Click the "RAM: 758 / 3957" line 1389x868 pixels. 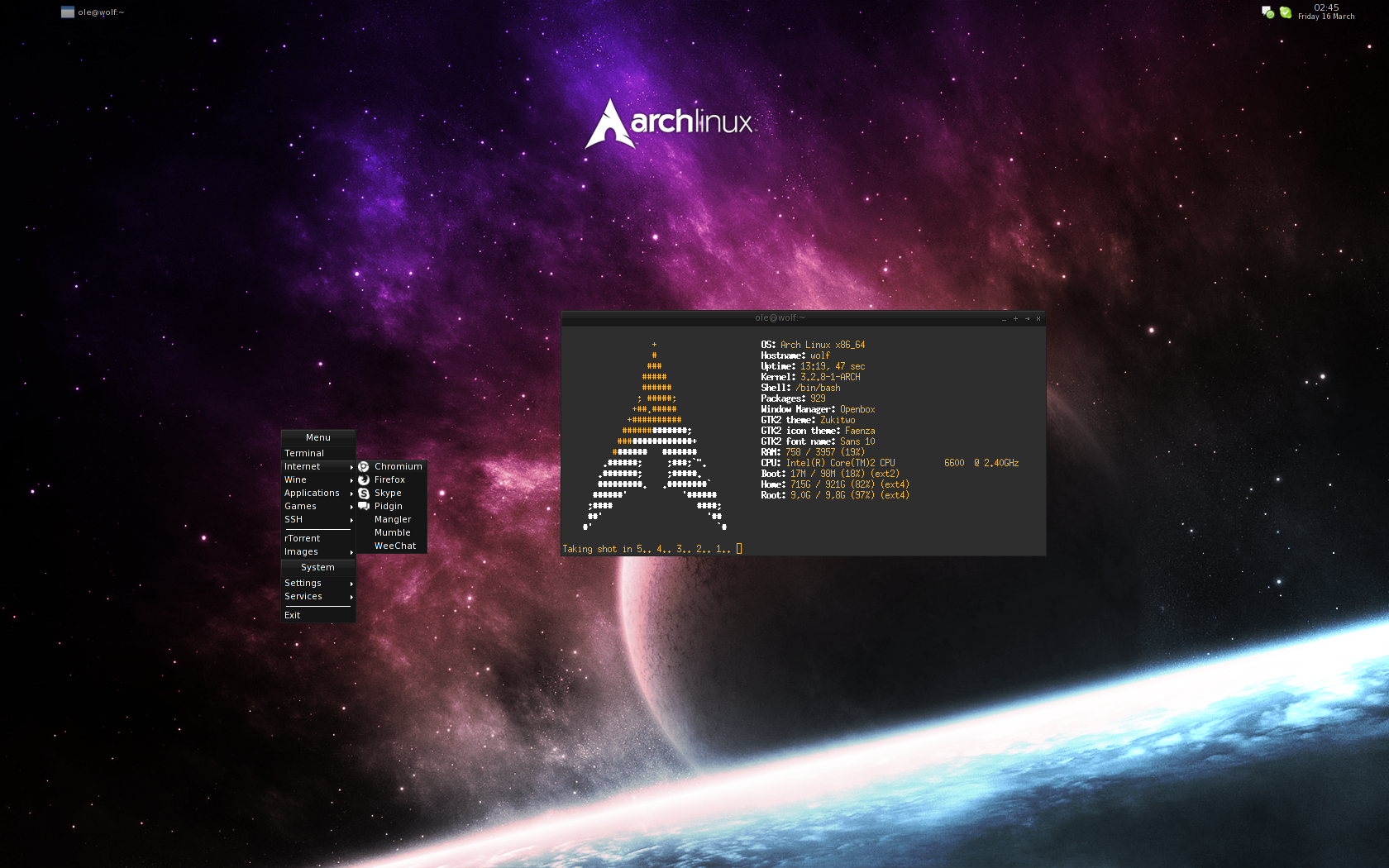(x=813, y=452)
